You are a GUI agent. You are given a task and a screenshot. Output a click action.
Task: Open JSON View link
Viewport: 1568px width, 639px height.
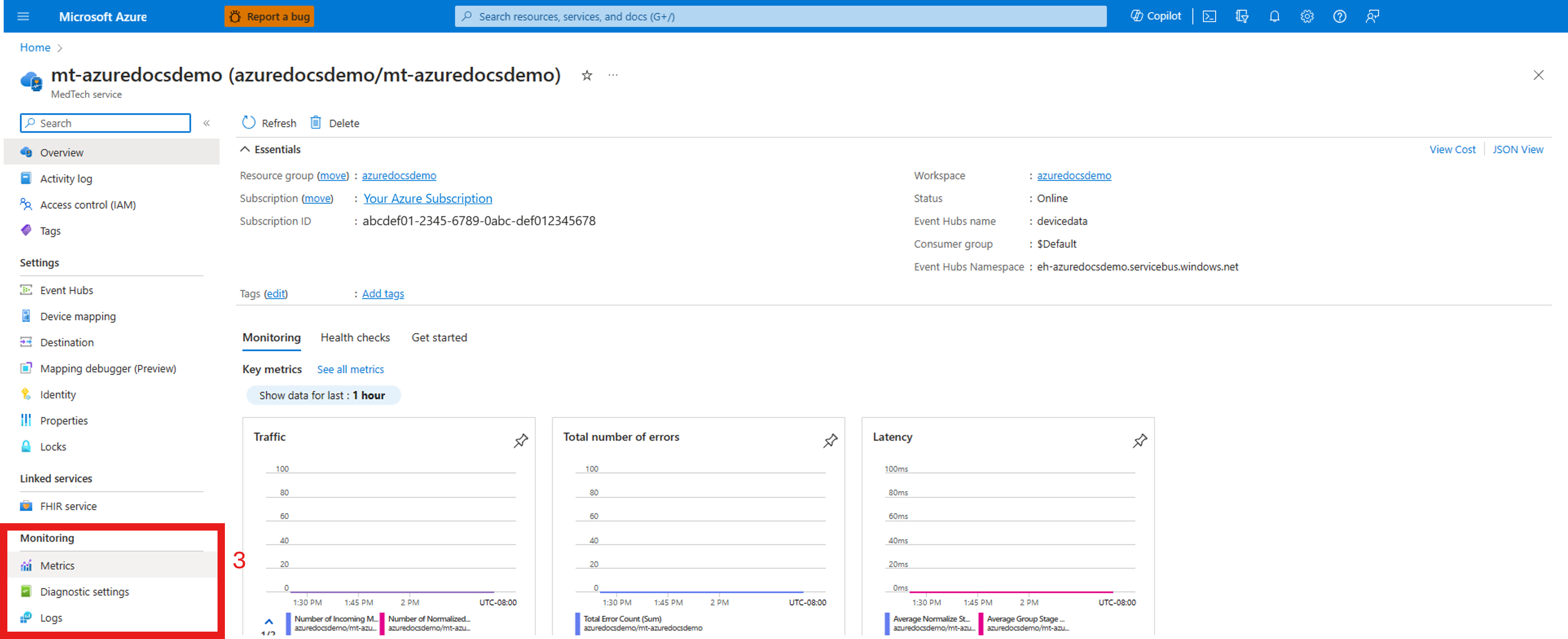tap(1517, 149)
